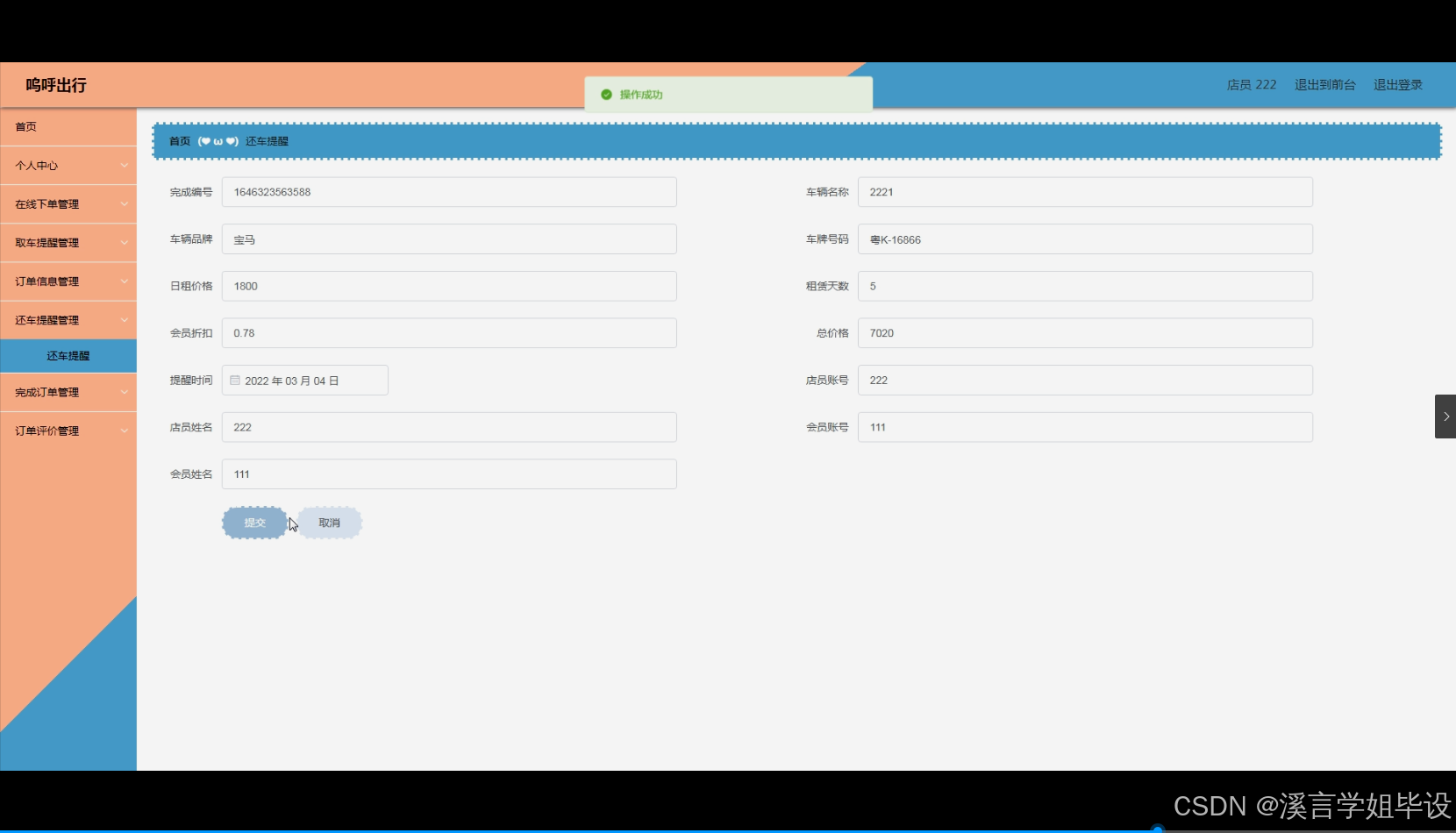Click the right-arrow handle at window edge
Viewport: 1456px width, 833px height.
(1445, 416)
